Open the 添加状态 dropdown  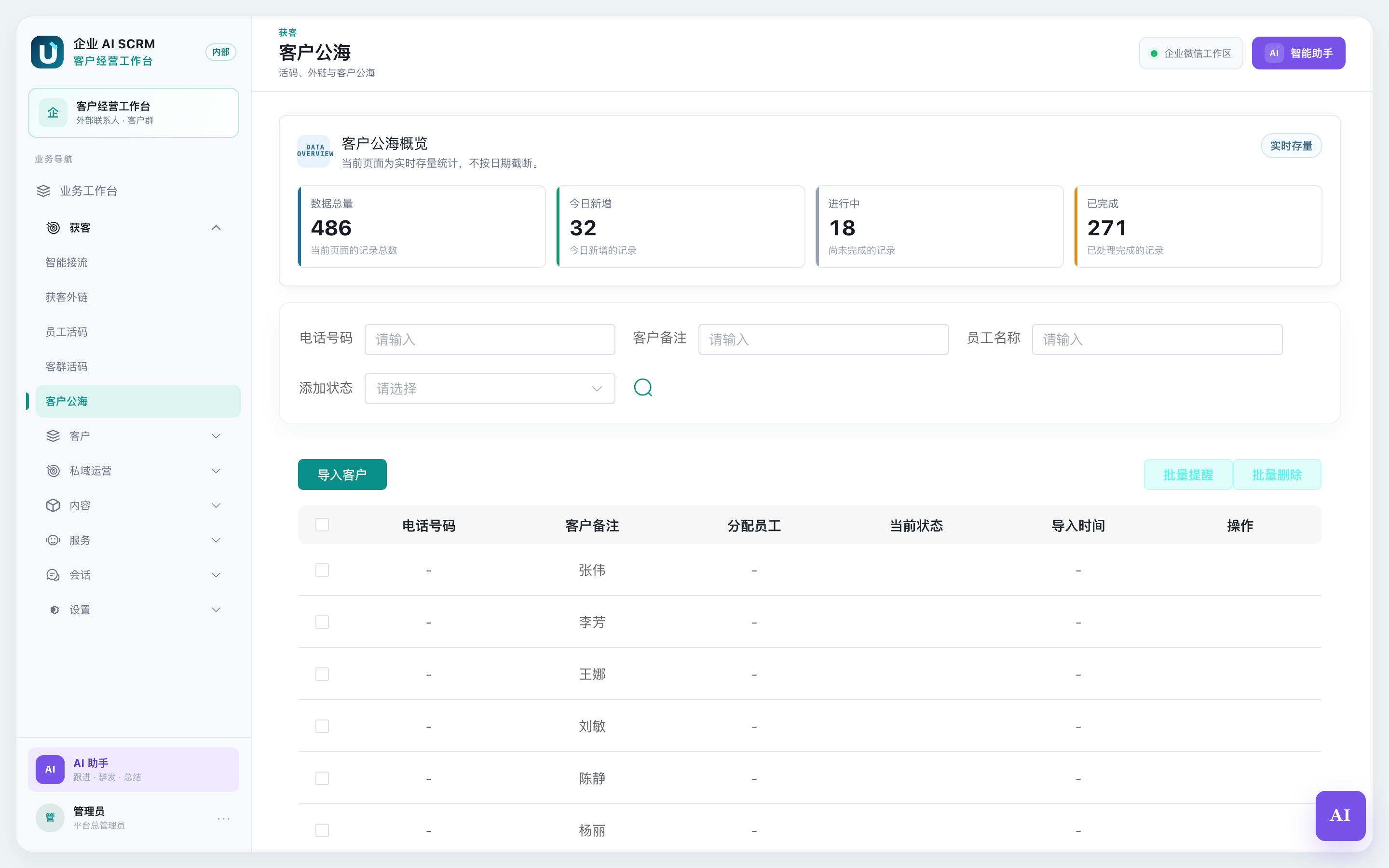490,389
